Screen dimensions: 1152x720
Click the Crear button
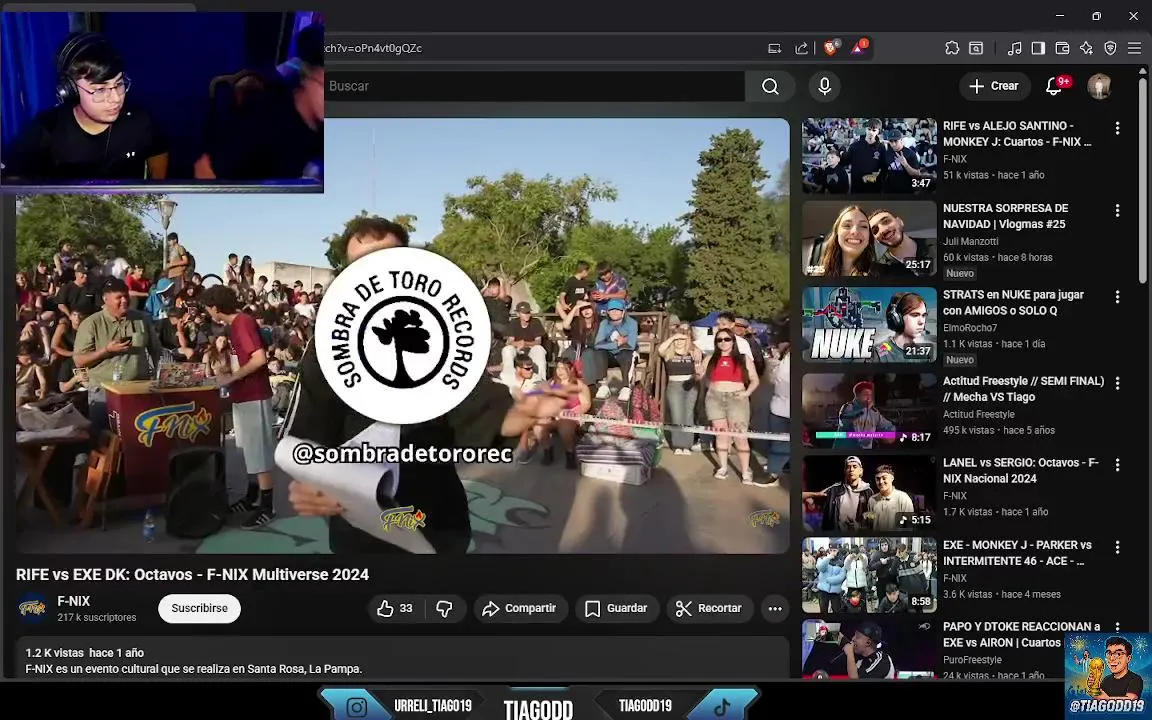(993, 86)
